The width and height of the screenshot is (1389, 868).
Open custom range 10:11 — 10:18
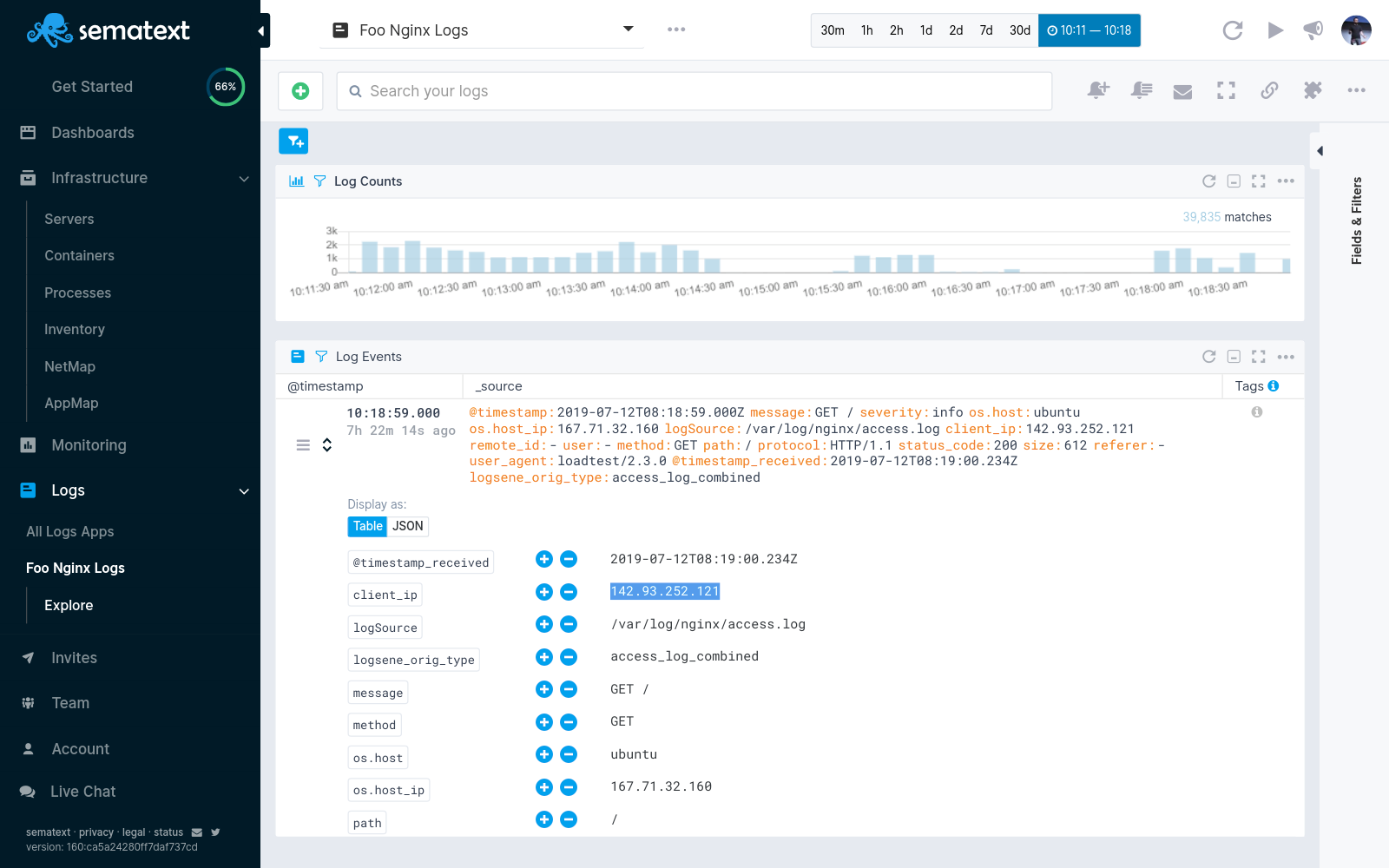click(1089, 30)
